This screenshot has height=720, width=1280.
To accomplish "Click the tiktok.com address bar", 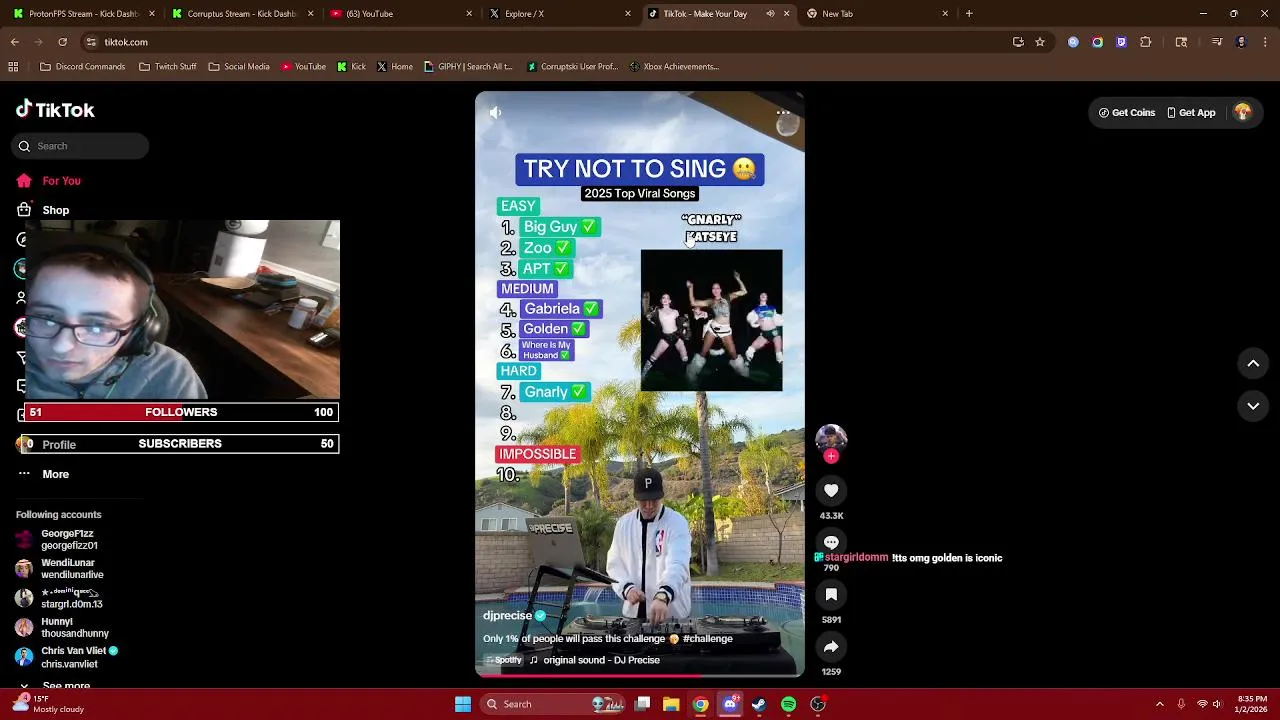I will click(x=540, y=42).
